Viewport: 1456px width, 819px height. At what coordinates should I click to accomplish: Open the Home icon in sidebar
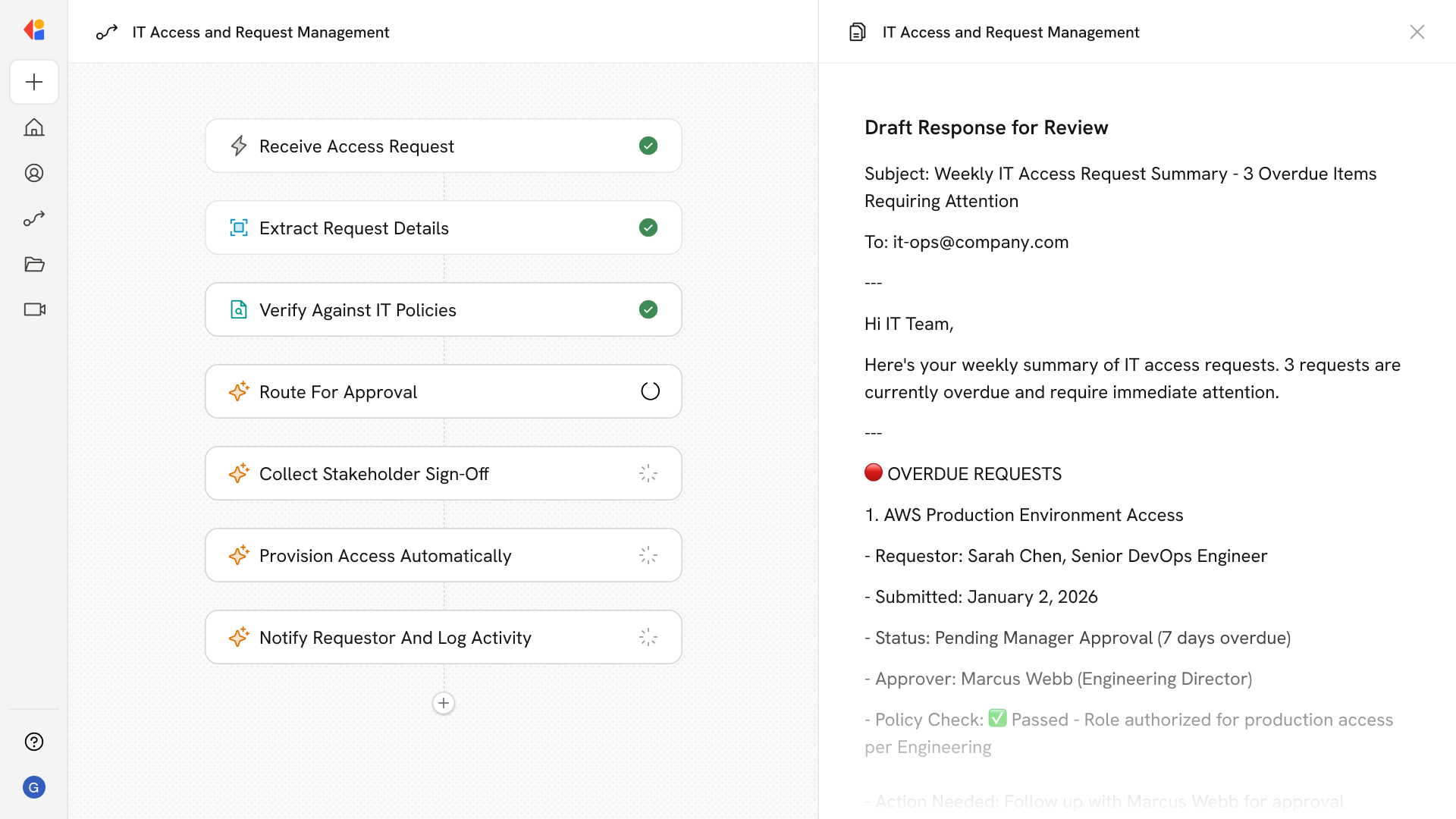[x=34, y=127]
